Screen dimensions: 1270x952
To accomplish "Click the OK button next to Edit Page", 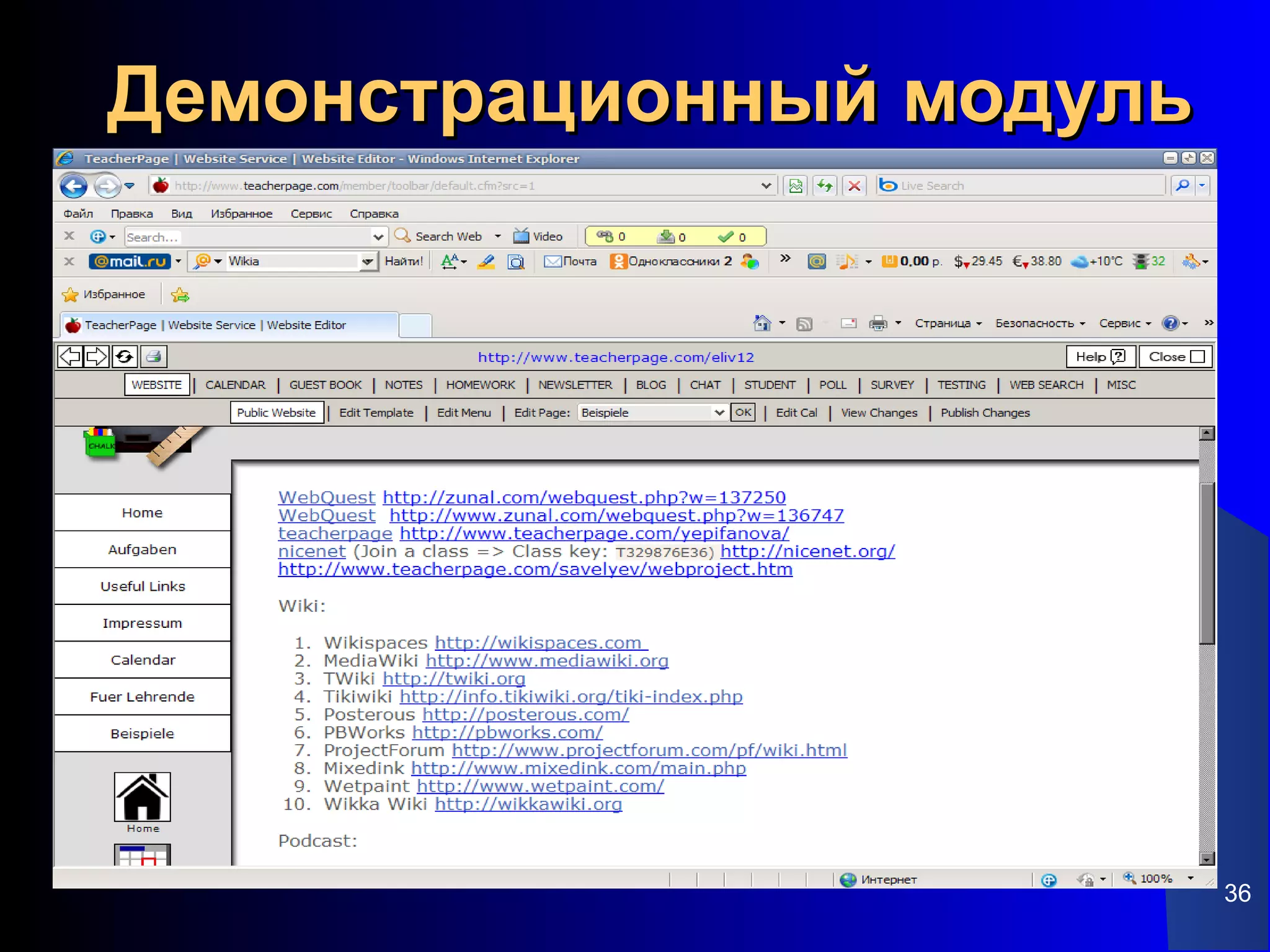I will pyautogui.click(x=744, y=413).
